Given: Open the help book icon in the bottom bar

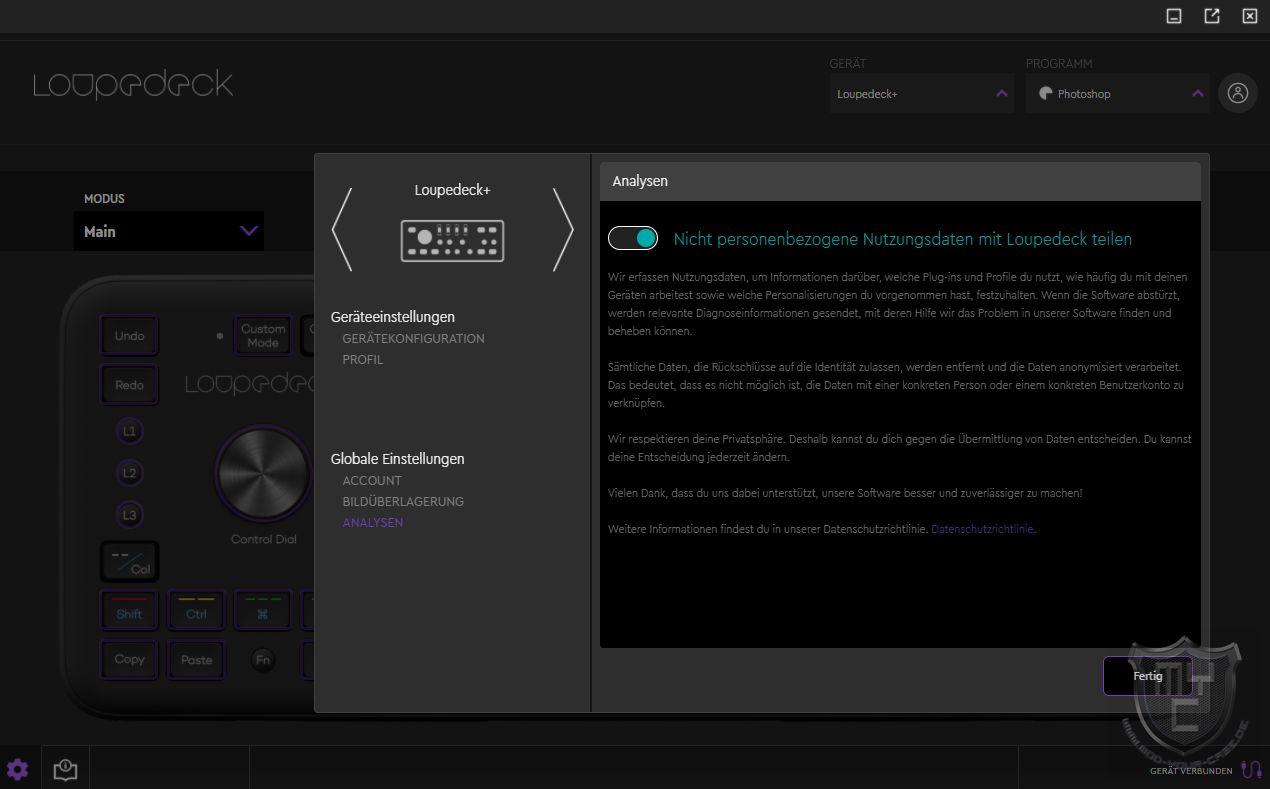Looking at the screenshot, I should [x=65, y=769].
